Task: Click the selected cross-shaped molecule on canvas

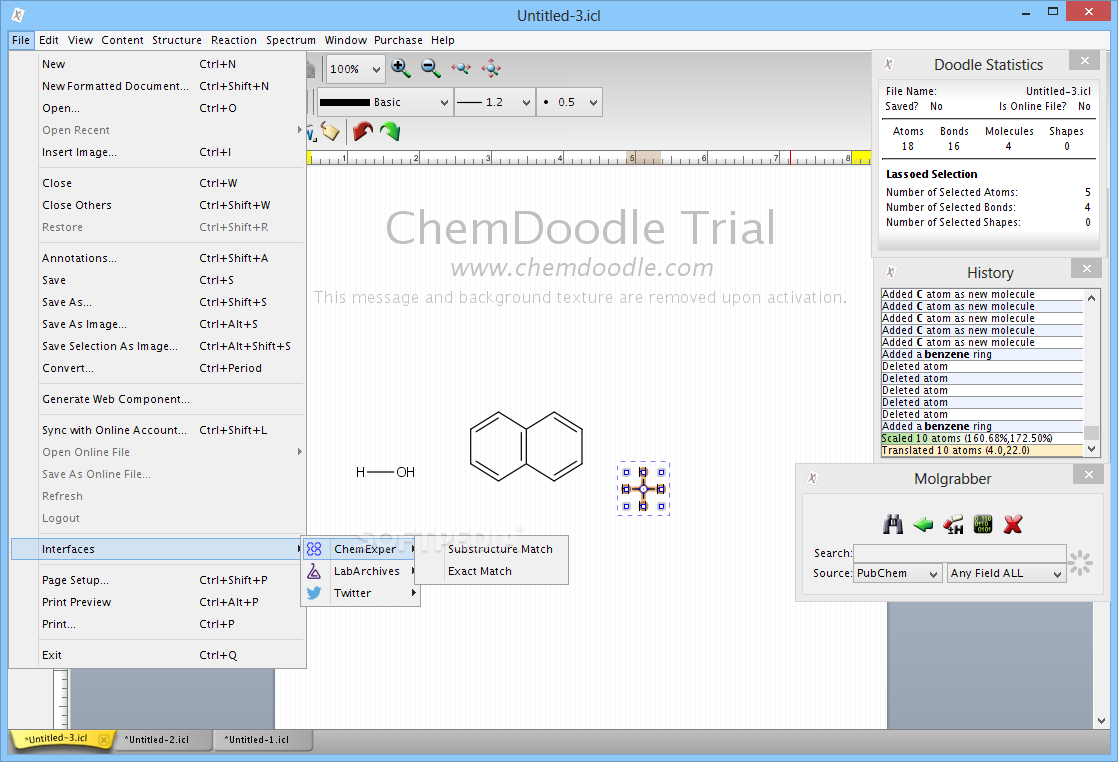Action: click(x=643, y=489)
